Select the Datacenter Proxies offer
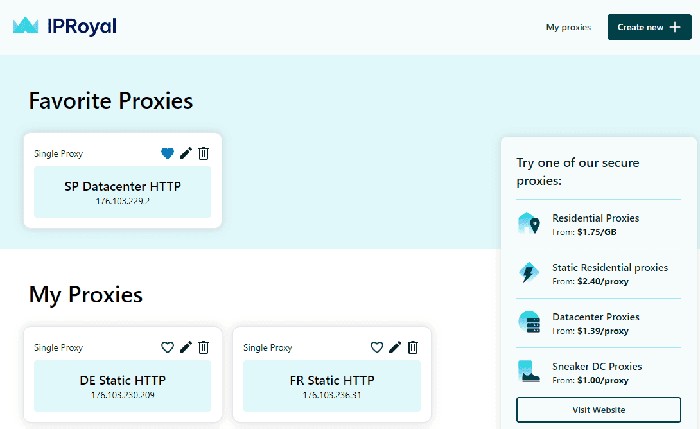This screenshot has height=429, width=700. (595, 322)
